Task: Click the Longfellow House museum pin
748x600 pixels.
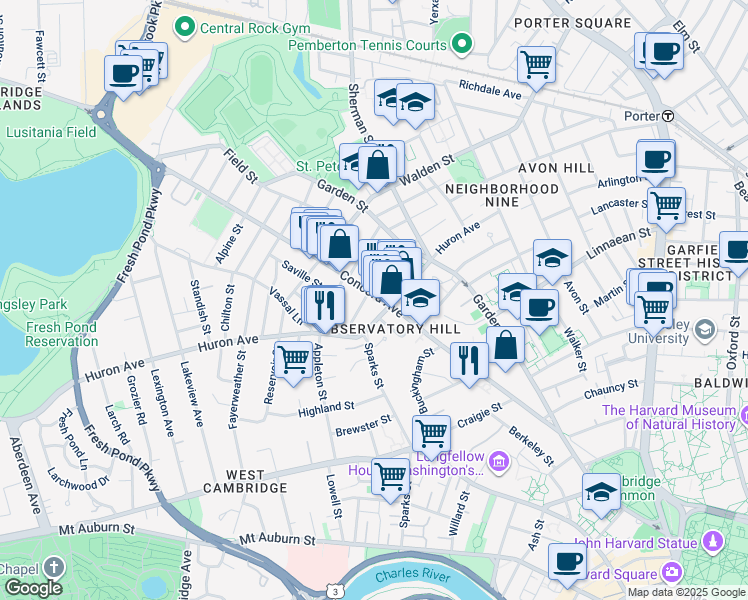Action: [x=499, y=460]
